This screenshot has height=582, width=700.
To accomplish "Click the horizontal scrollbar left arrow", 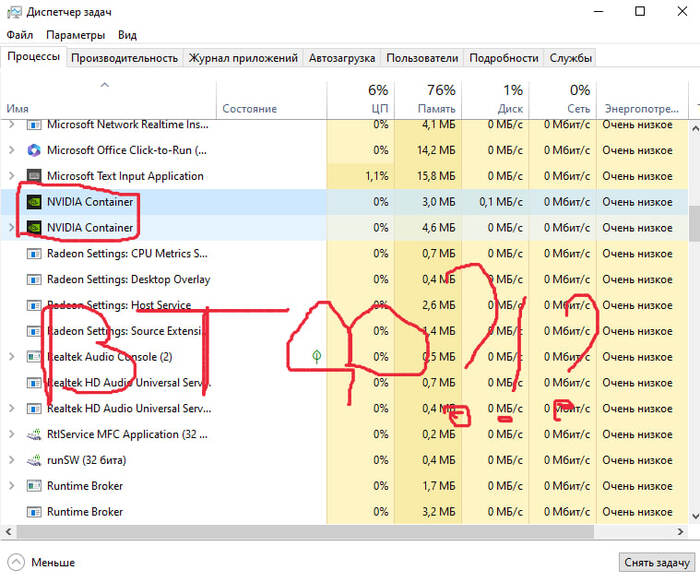I will [x=8, y=532].
